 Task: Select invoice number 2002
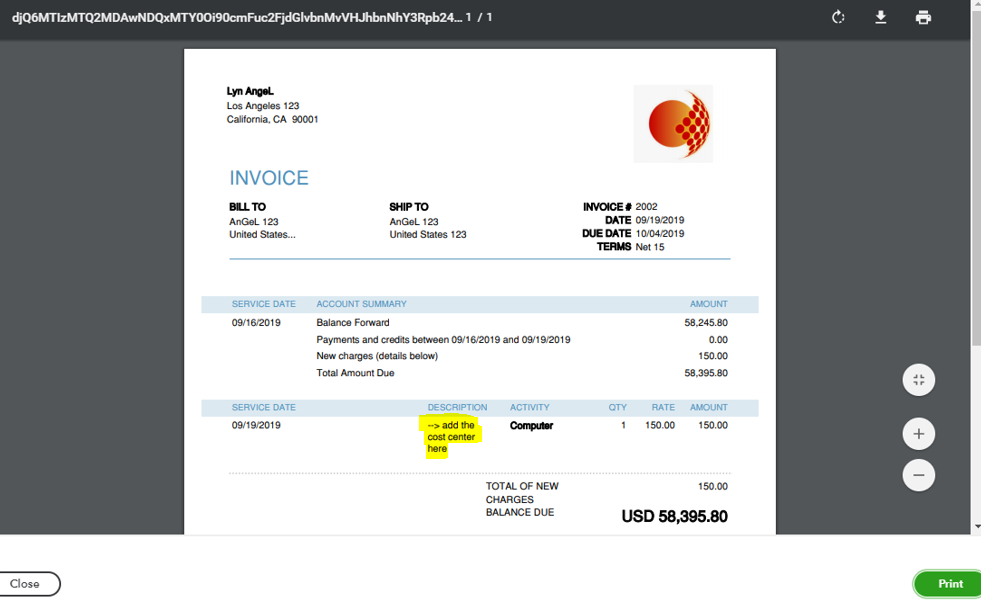tap(646, 207)
